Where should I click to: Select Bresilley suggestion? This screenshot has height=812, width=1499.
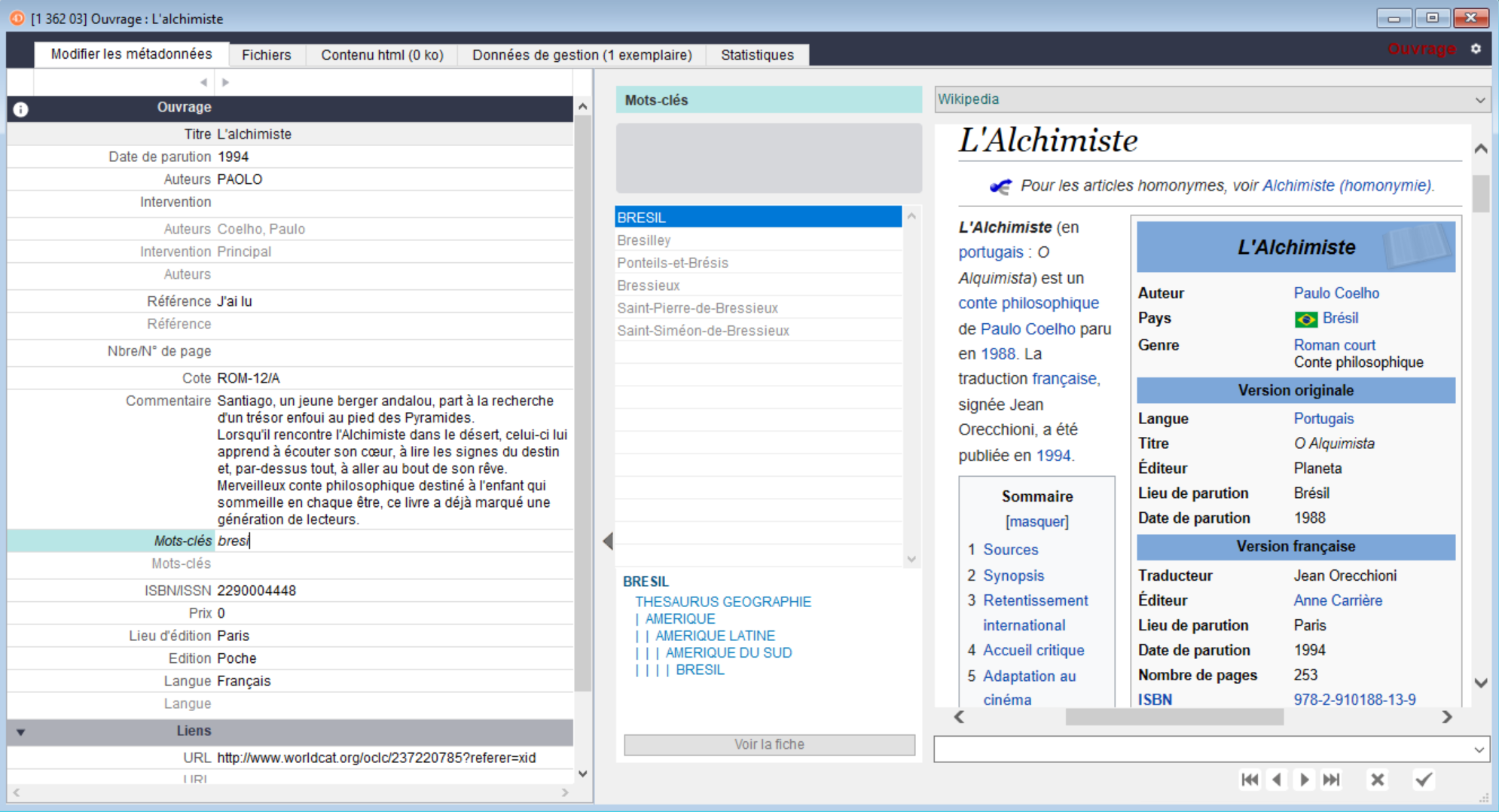758,240
